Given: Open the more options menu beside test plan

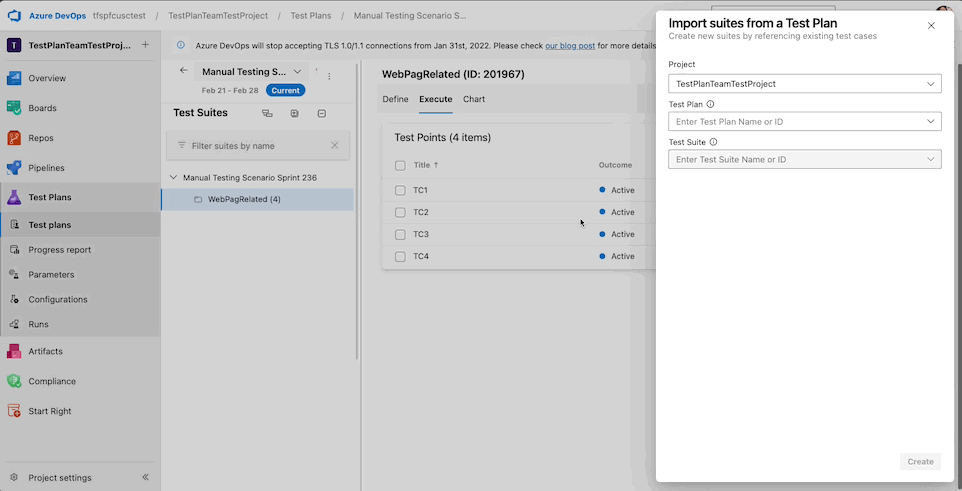Looking at the screenshot, I should 329,77.
